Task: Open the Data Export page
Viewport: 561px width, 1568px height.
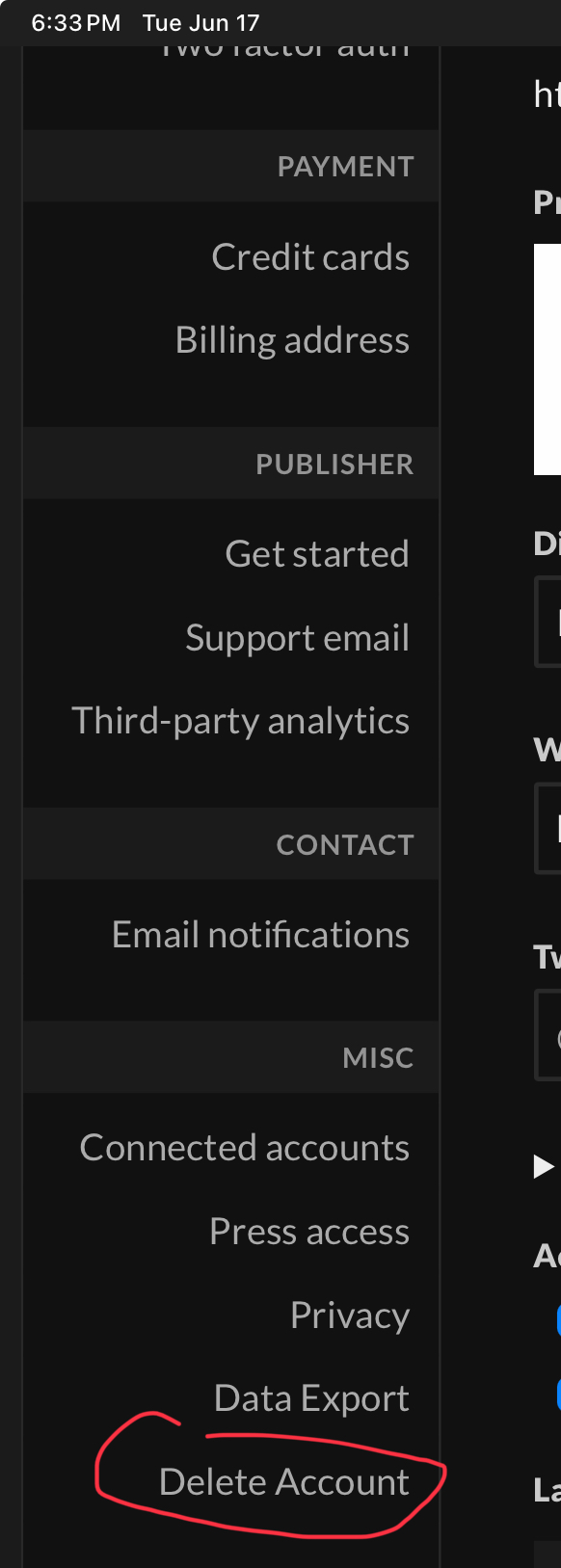Action: coord(311,1398)
